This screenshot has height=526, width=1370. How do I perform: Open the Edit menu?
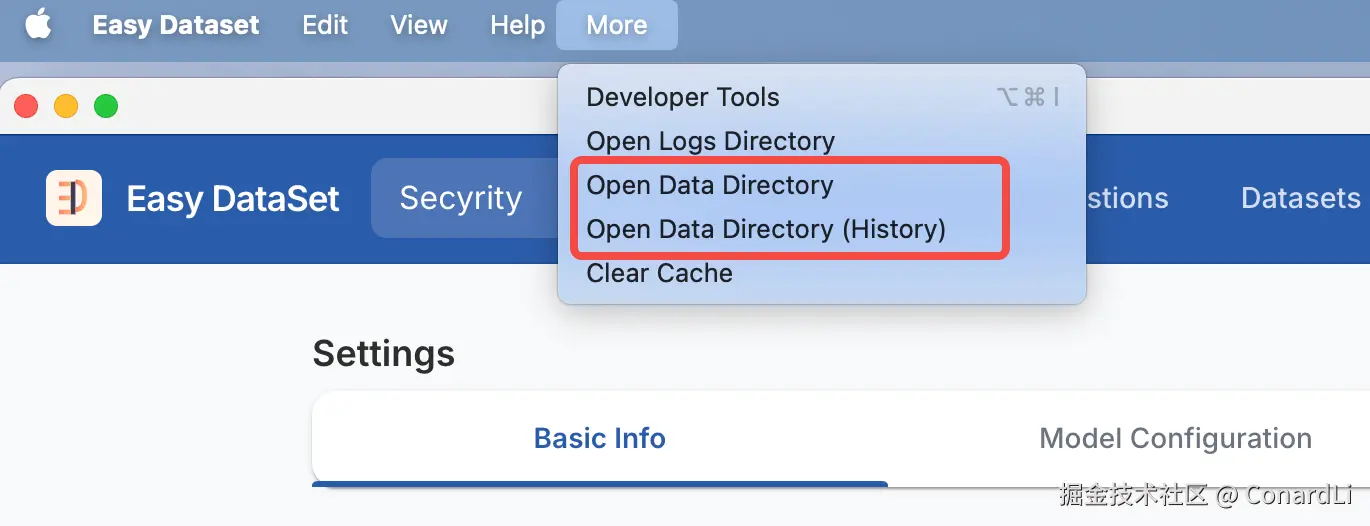(325, 25)
